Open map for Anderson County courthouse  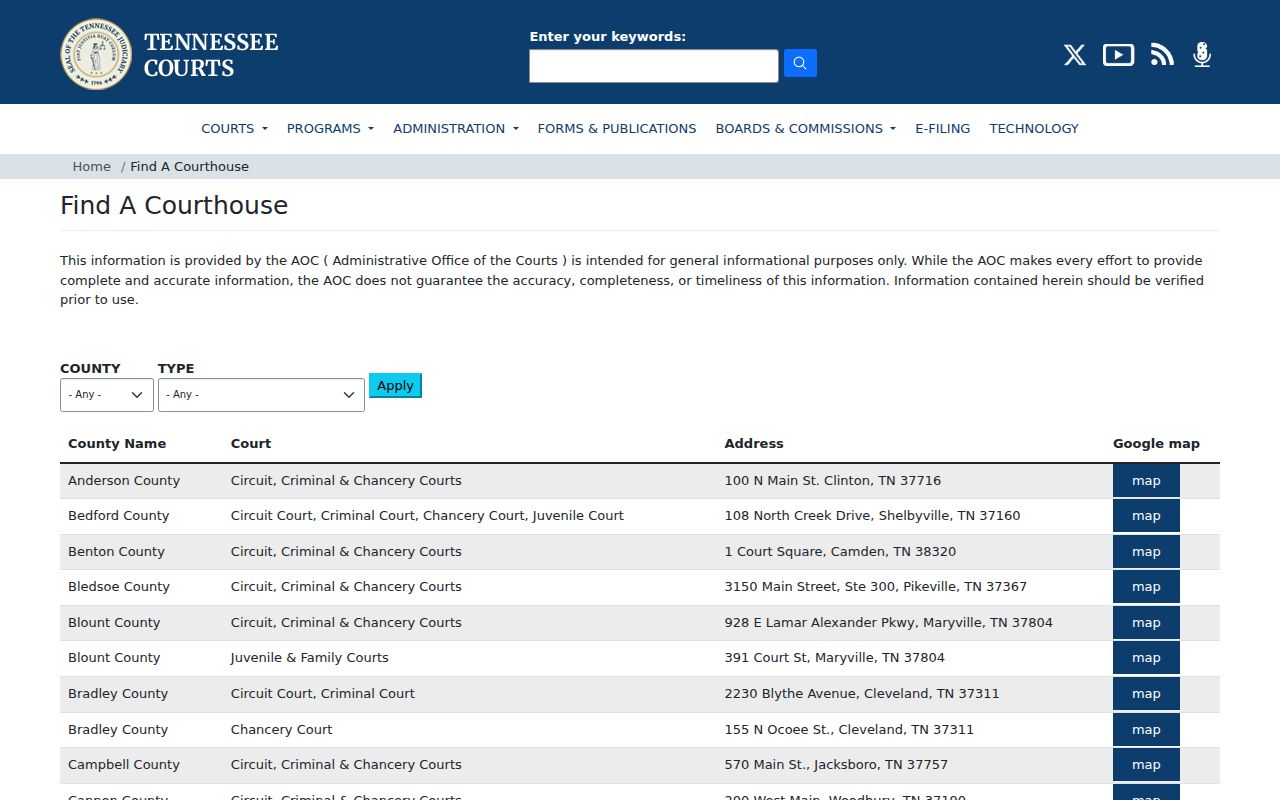point(1146,481)
